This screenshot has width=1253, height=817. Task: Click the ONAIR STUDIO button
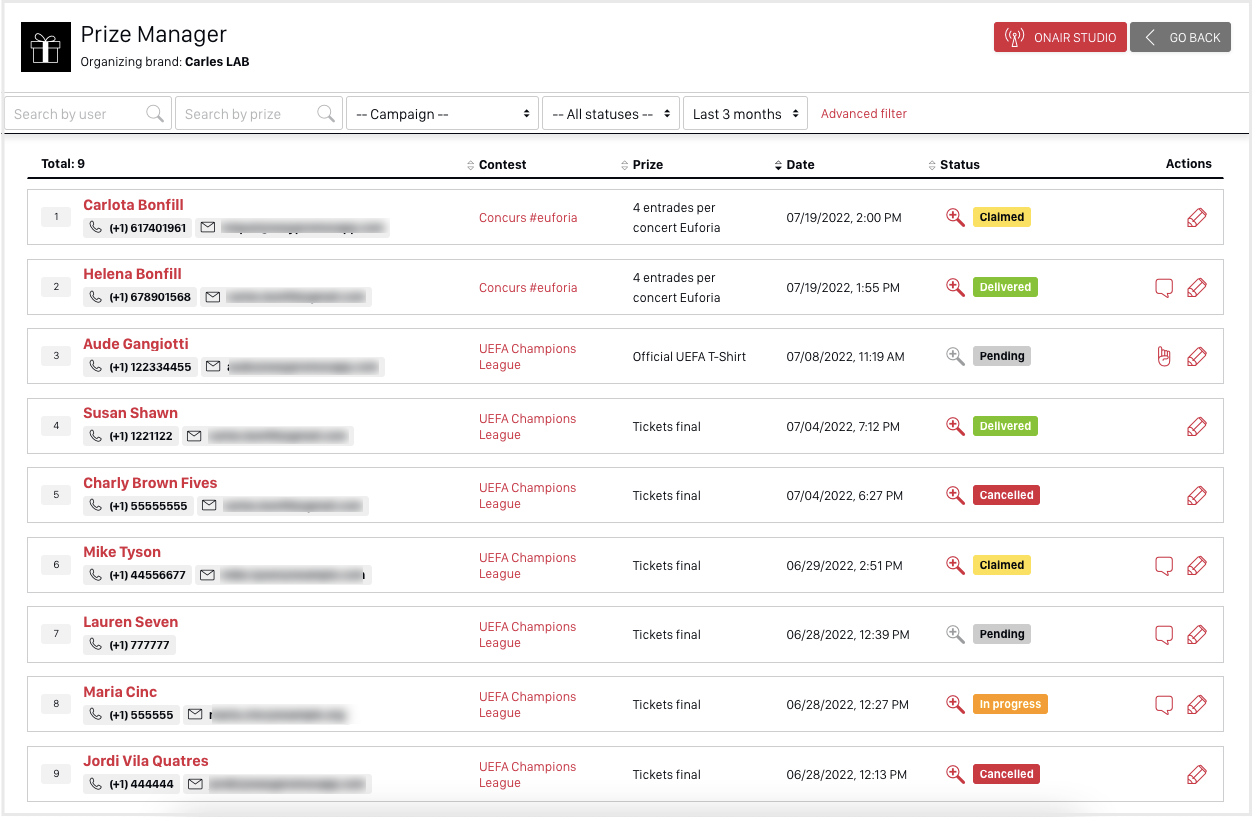(1060, 38)
